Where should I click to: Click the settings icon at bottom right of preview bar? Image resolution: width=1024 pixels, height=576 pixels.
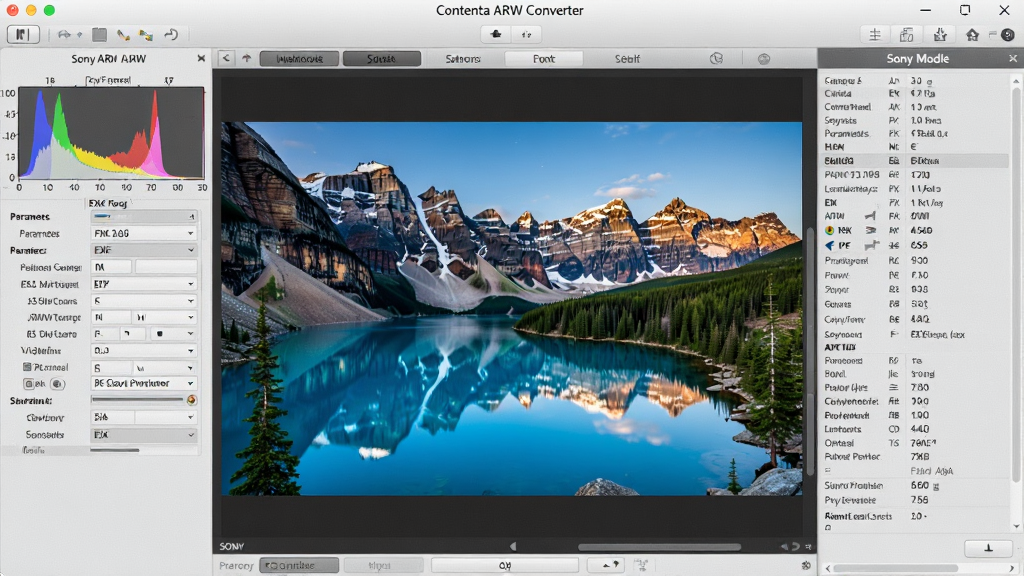pos(807,565)
